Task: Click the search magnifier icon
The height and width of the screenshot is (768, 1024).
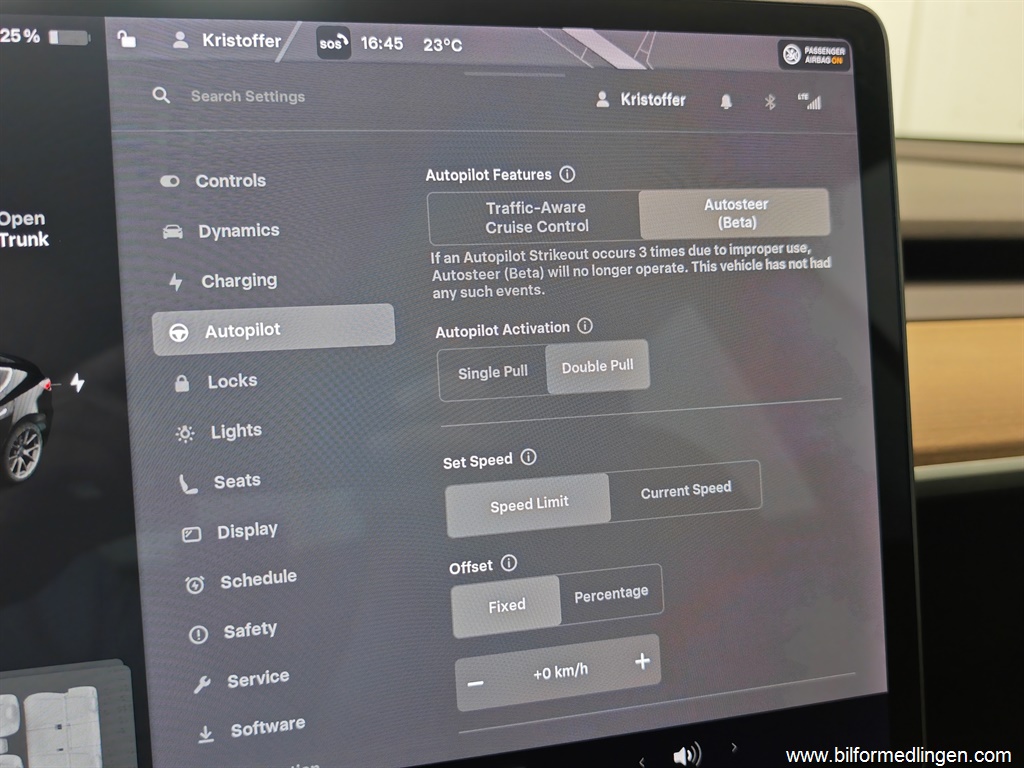Action: (161, 95)
